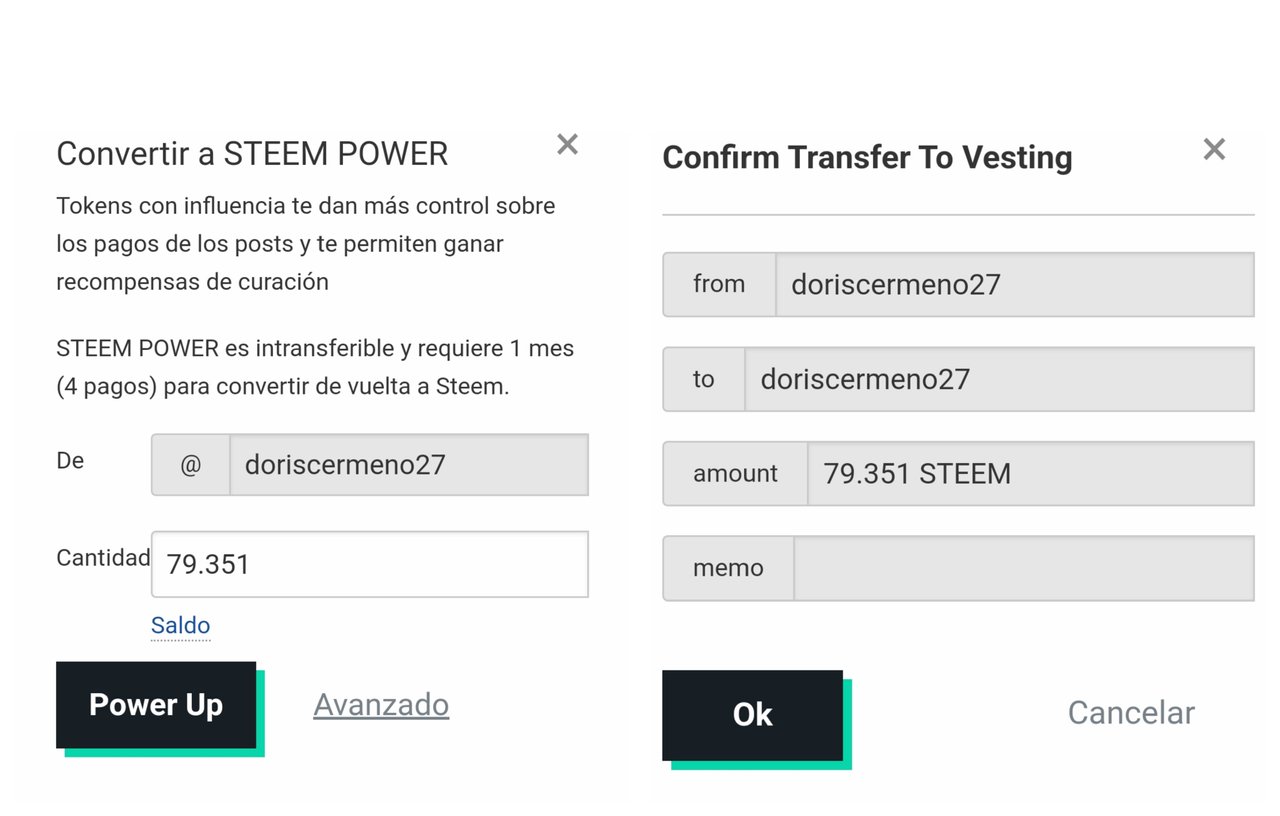This screenshot has width=1280, height=816.
Task: Click the memo label box
Action: coord(728,568)
